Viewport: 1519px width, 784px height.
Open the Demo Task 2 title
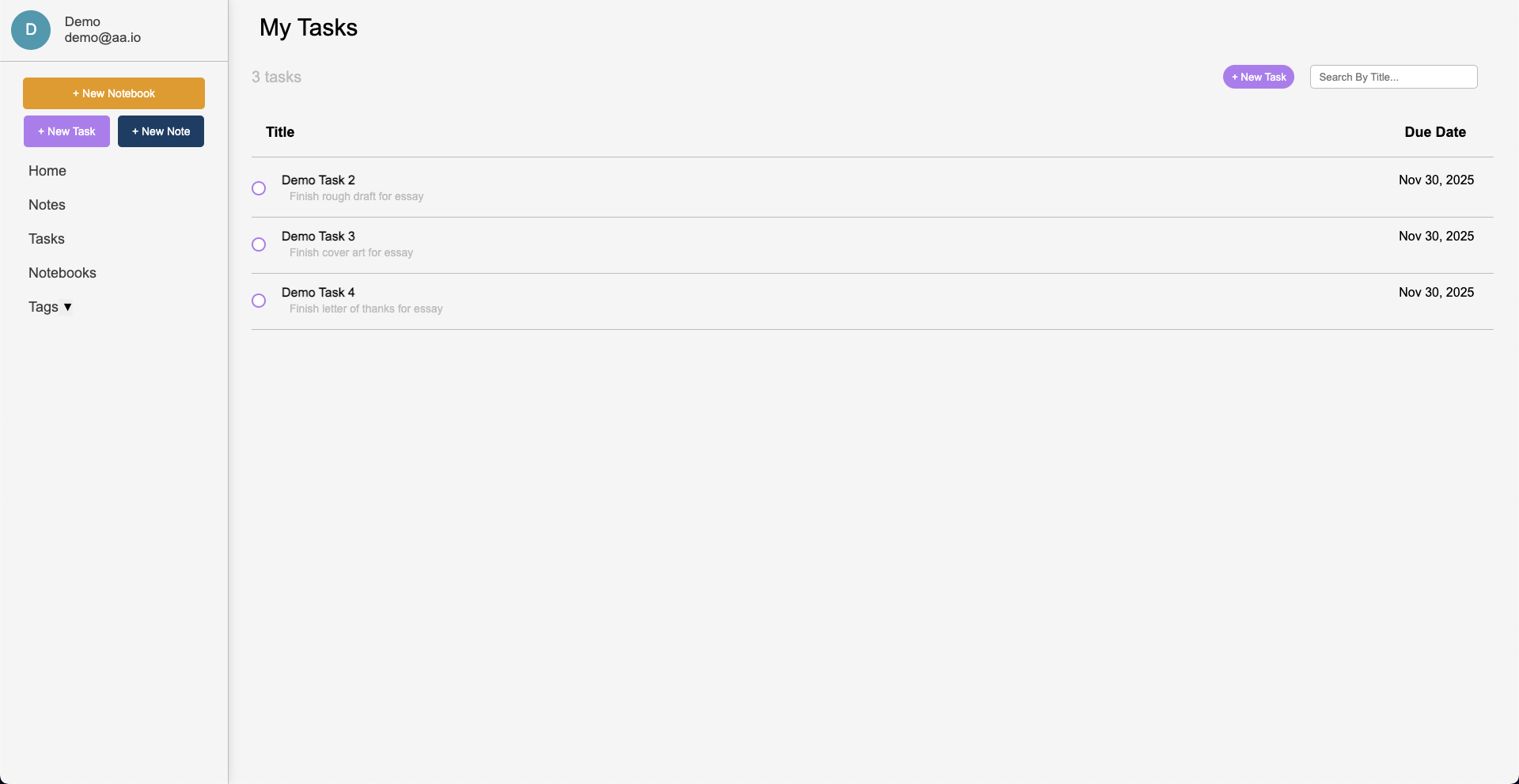(x=318, y=180)
